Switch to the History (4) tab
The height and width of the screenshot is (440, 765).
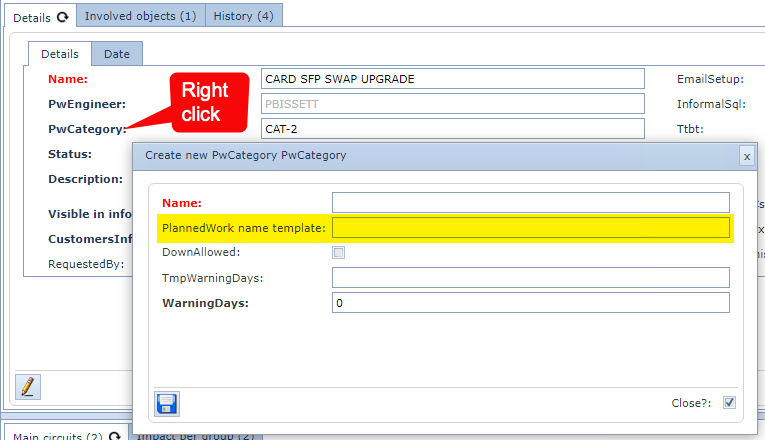(x=243, y=16)
